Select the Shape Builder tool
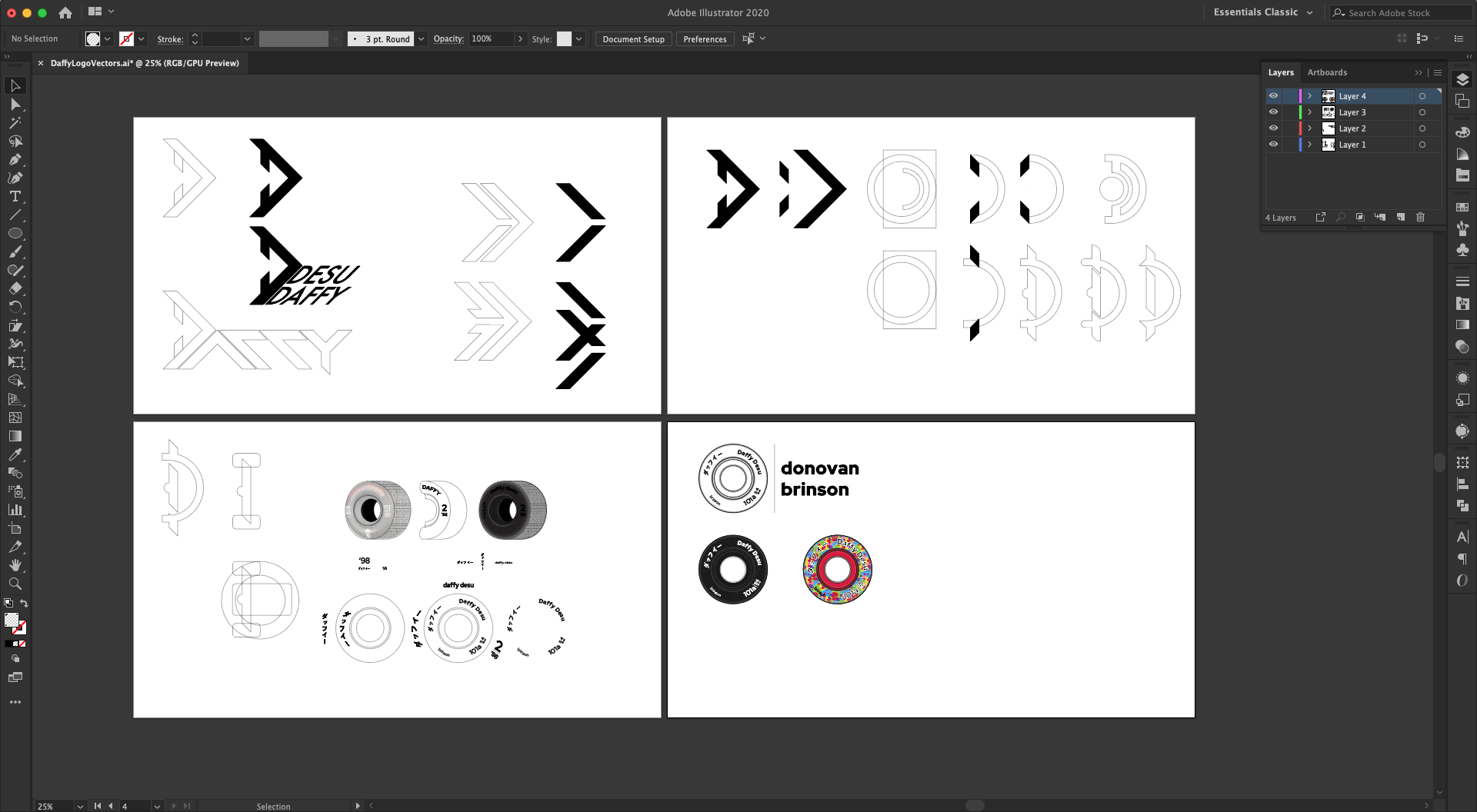The image size is (1477, 812). pos(15,381)
